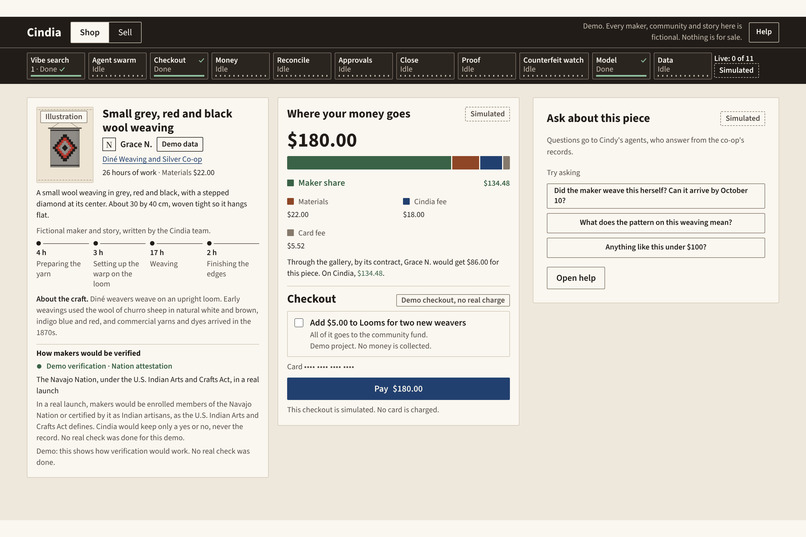The image size is (806, 537).
Task: Click Simulated badge in Where your money goes
Action: pos(487,114)
